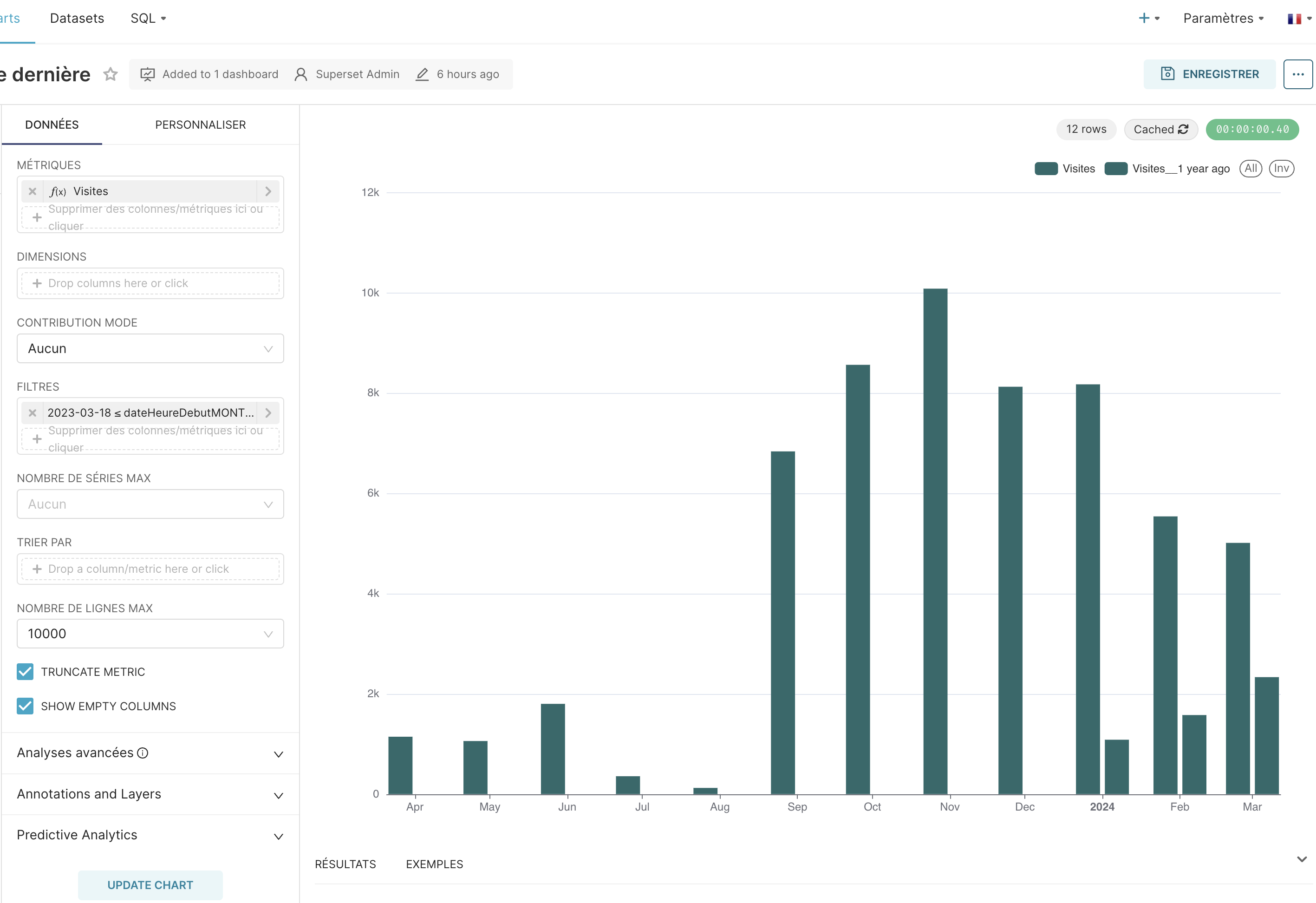Click the Update Chart button
This screenshot has height=903, width=1316.
pyautogui.click(x=150, y=885)
